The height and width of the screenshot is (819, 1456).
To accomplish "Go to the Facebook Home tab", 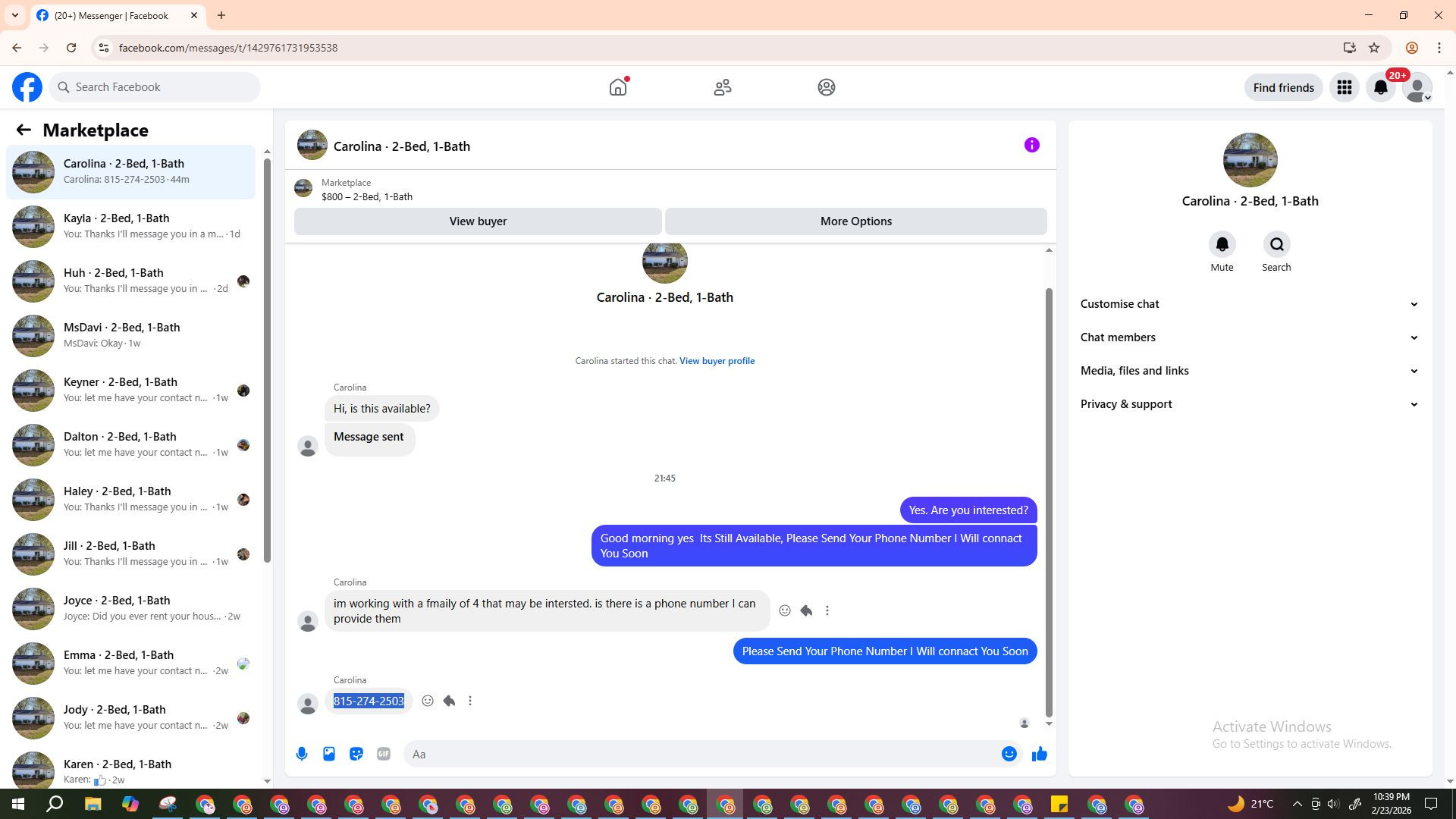I will [618, 87].
